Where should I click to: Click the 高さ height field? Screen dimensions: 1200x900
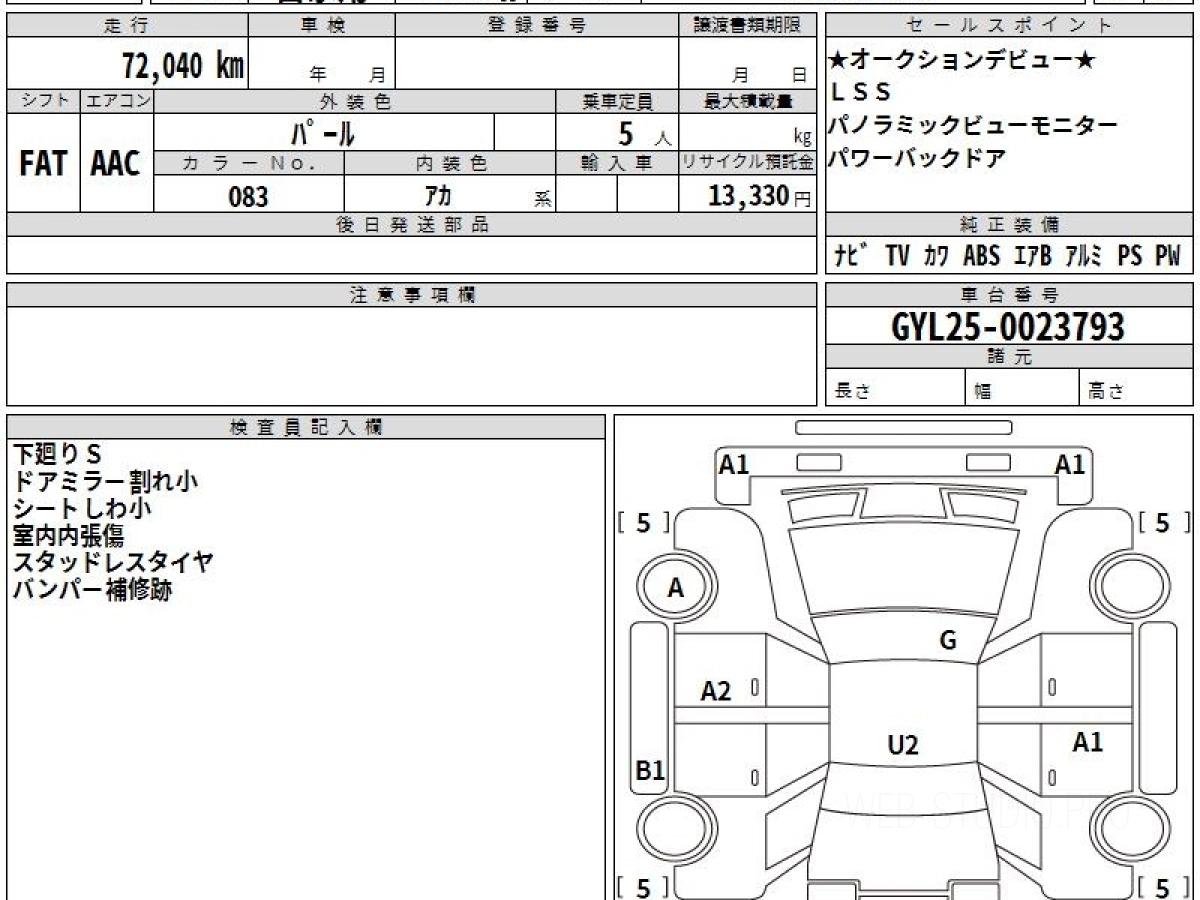click(x=1137, y=388)
